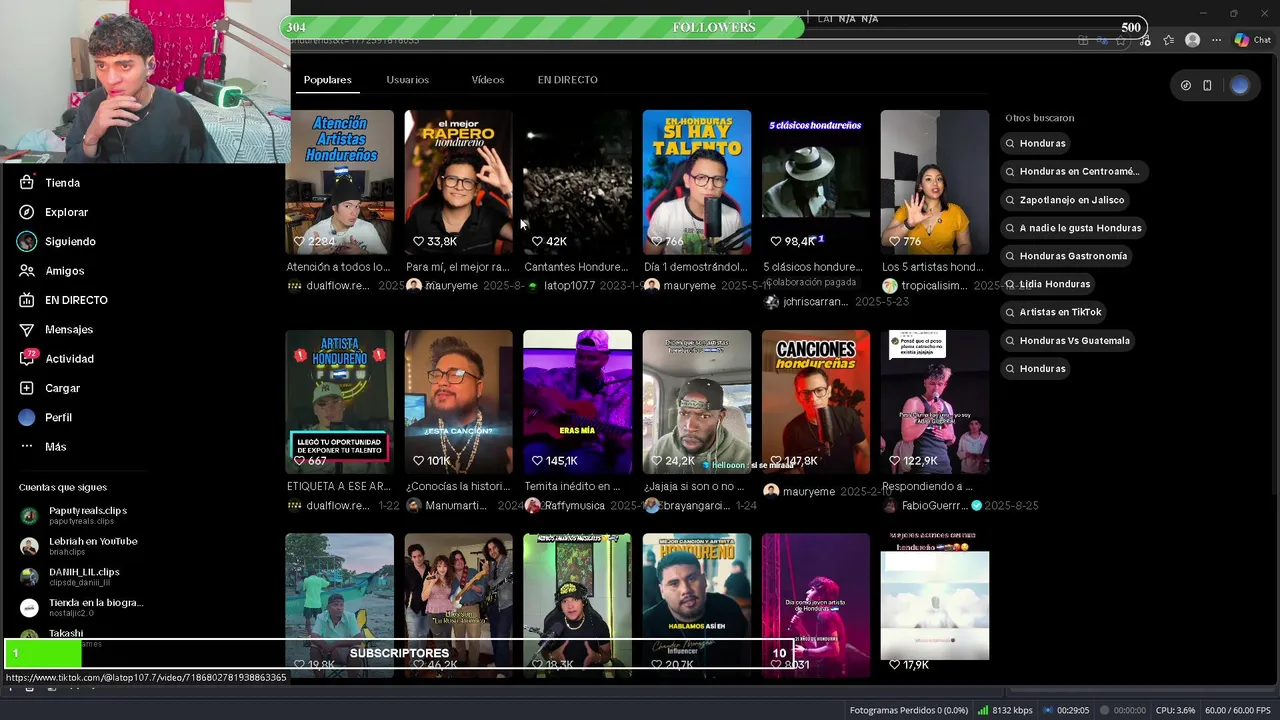The image size is (1280, 720).
Task: Open author tropicalisim... profile link
Action: click(x=934, y=286)
